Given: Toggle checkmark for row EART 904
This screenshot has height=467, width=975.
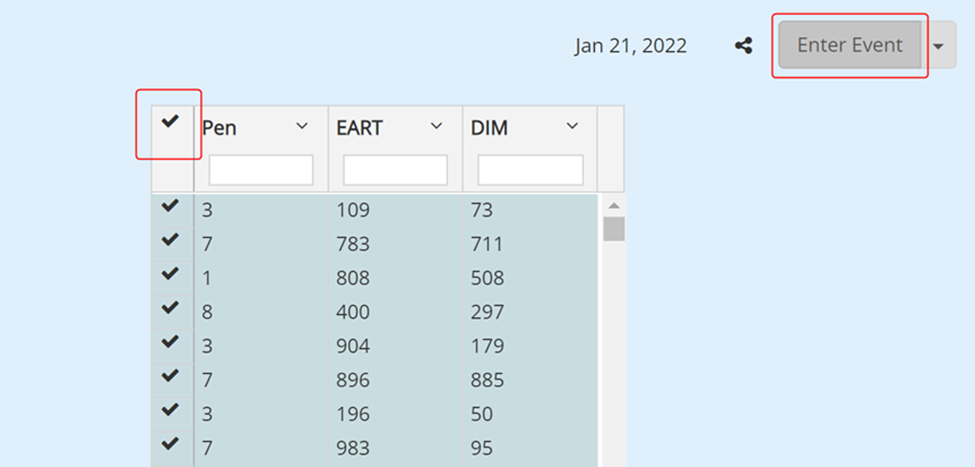Looking at the screenshot, I should point(170,342).
